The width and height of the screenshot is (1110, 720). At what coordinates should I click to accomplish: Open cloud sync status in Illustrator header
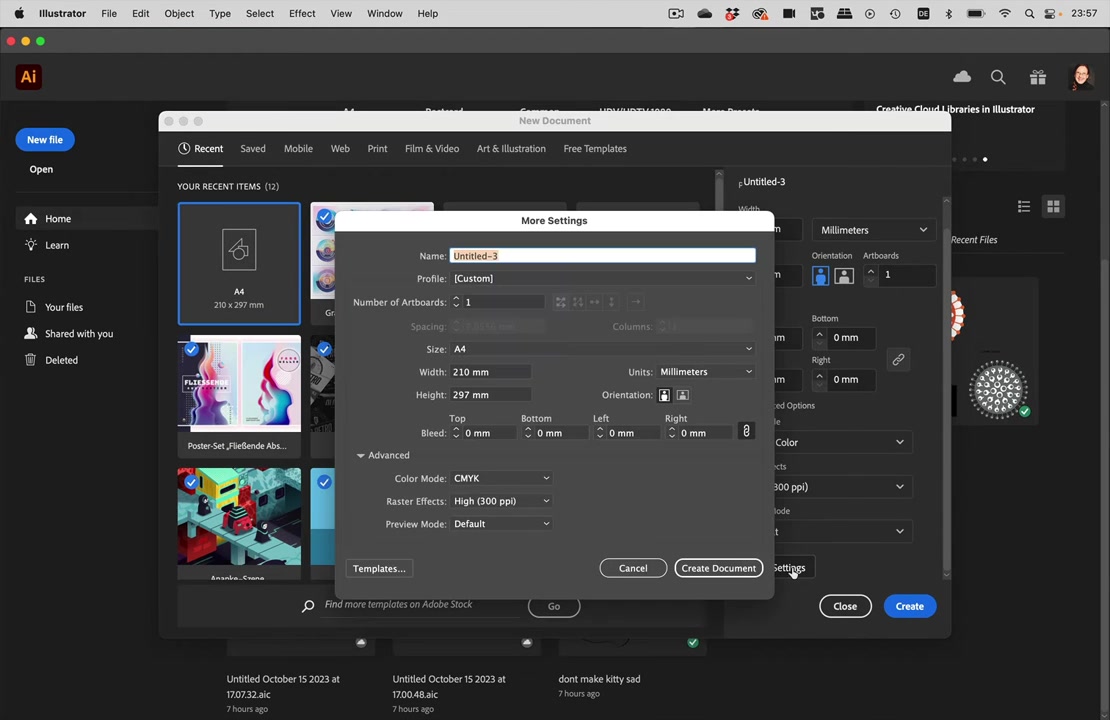pyautogui.click(x=962, y=77)
